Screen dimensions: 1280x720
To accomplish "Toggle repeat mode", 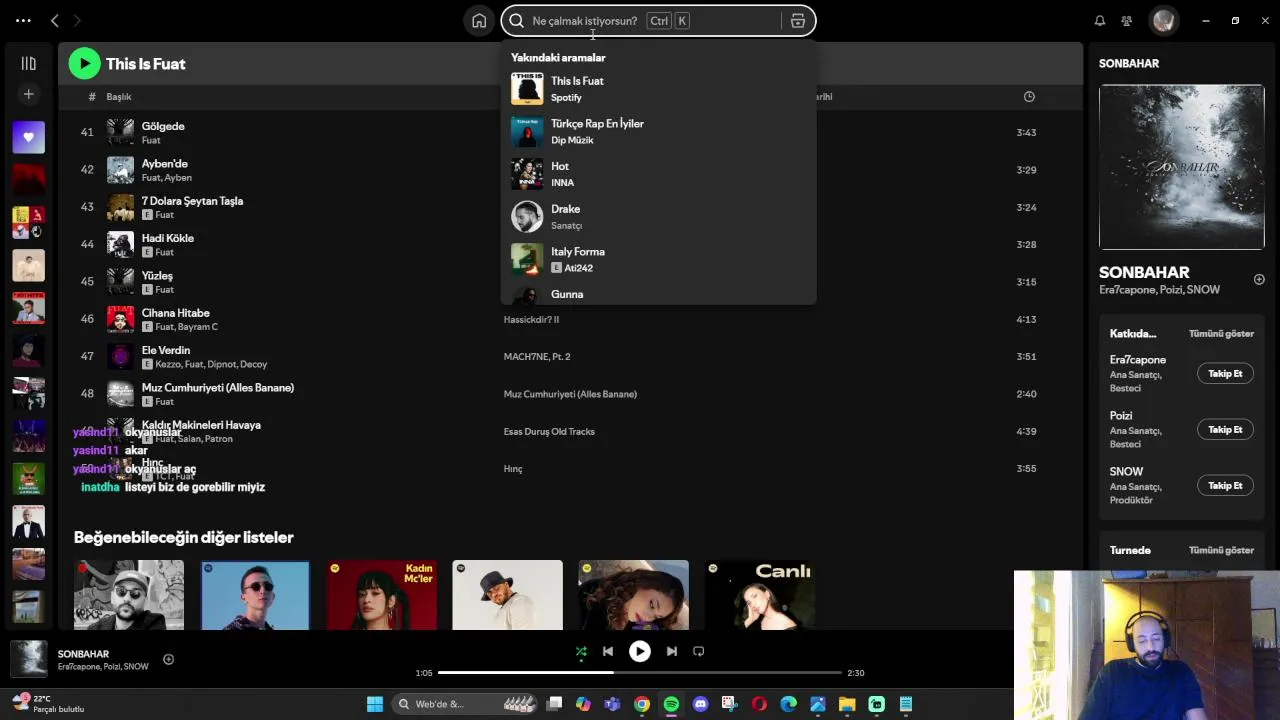I will pos(698,651).
